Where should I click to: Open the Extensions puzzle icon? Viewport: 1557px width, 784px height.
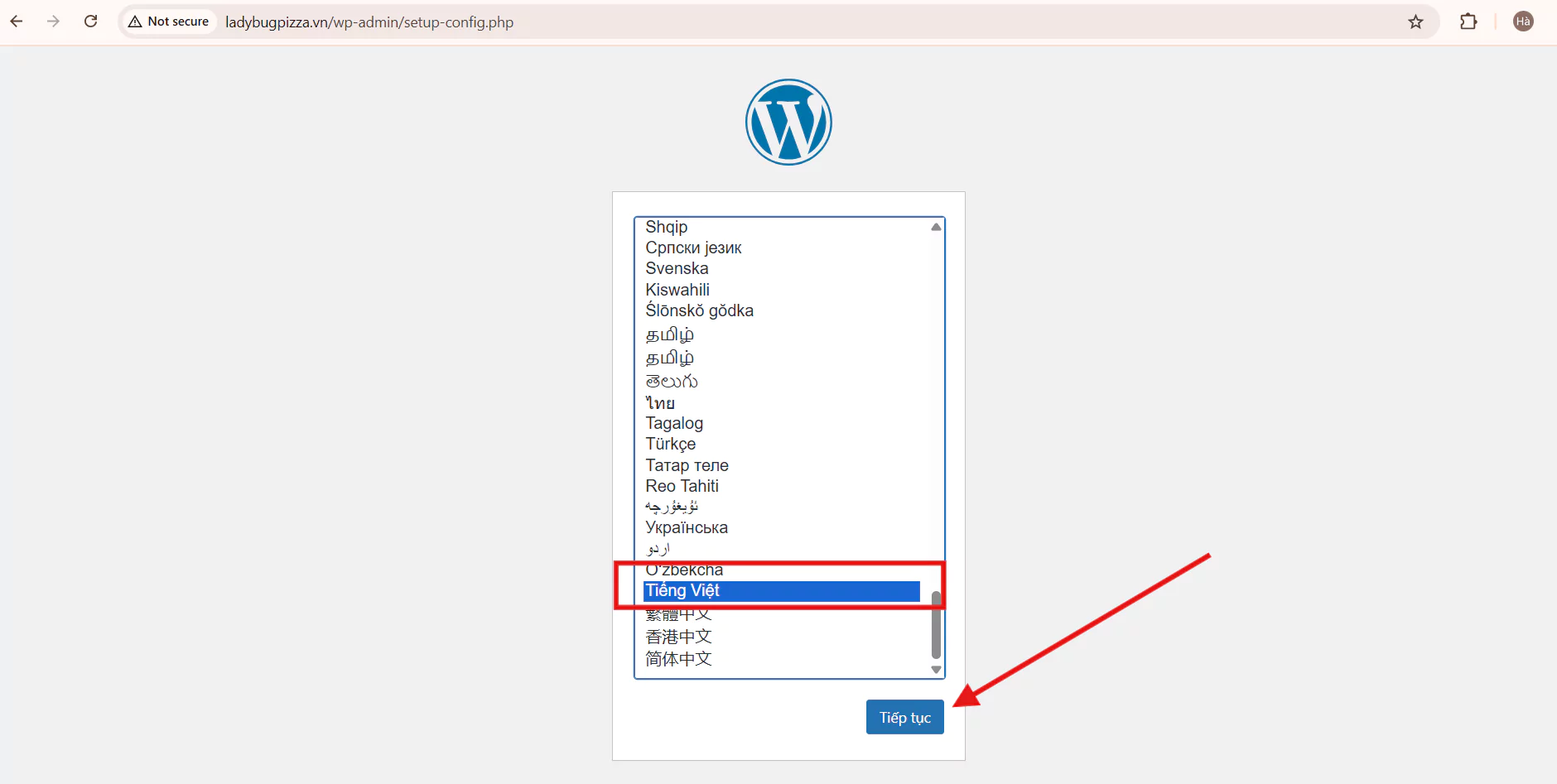(x=1468, y=22)
